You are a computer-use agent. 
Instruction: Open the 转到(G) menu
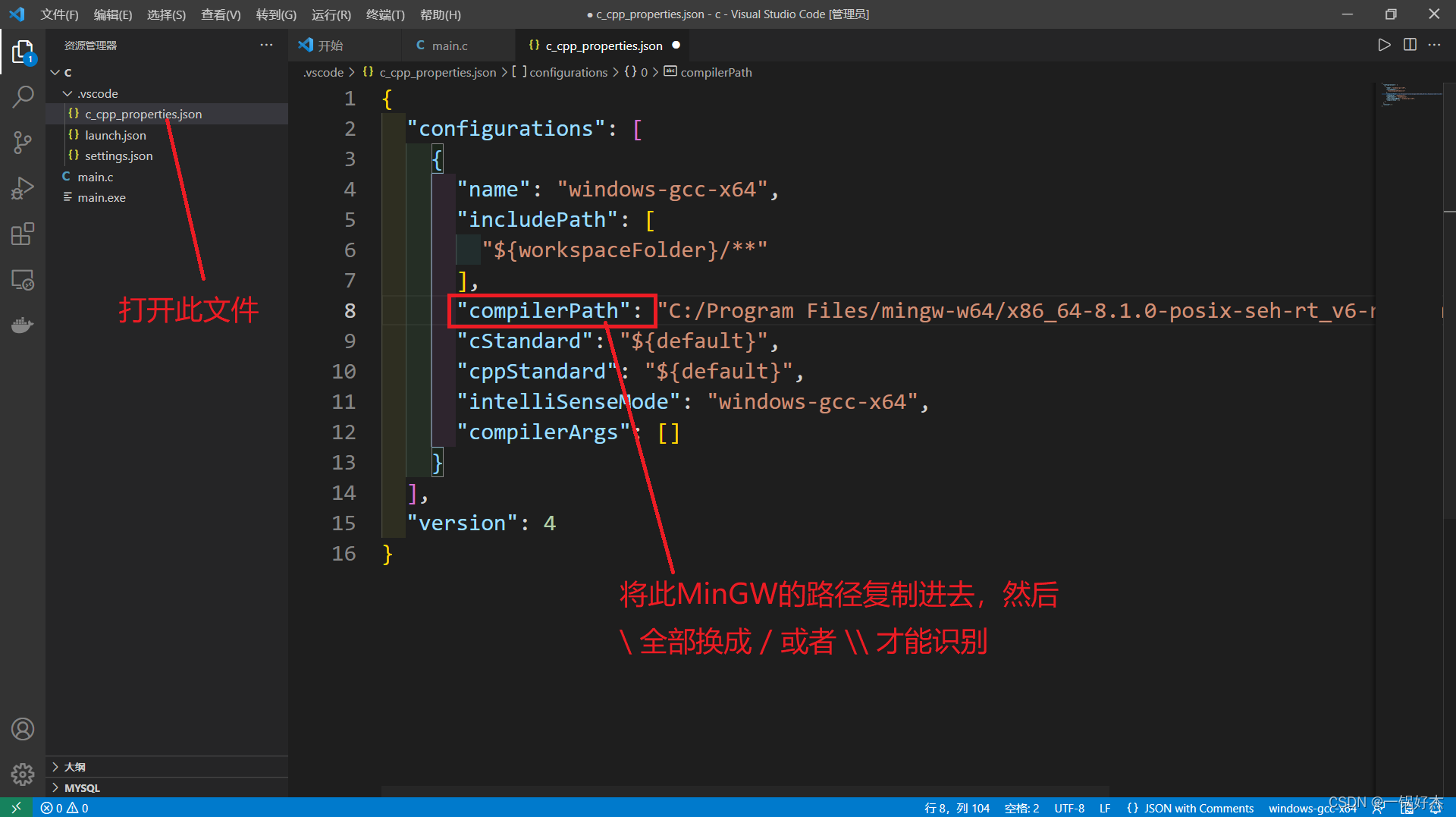click(276, 14)
